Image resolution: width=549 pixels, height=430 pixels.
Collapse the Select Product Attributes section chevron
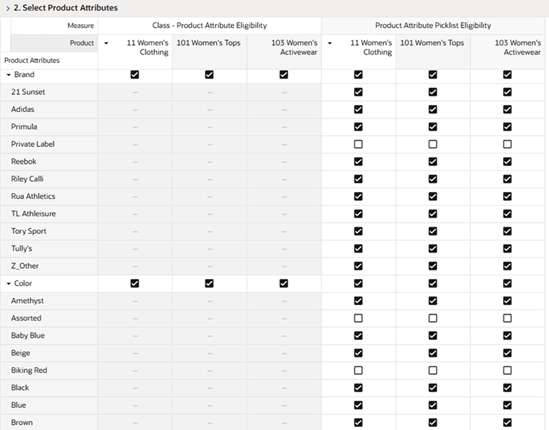click(x=8, y=8)
